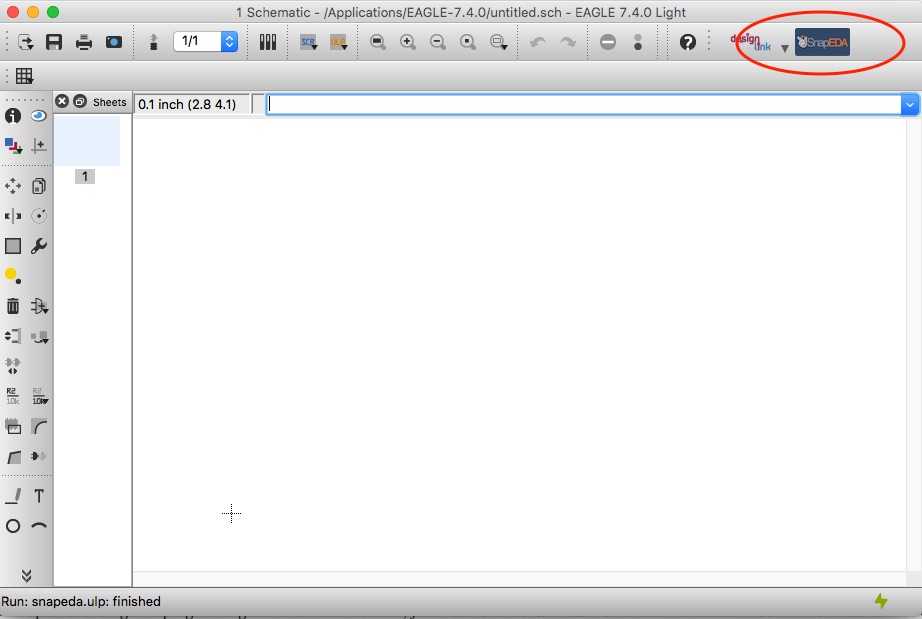The image size is (922, 619).
Task: Expand more tools with double chevron
Action: tap(26, 575)
